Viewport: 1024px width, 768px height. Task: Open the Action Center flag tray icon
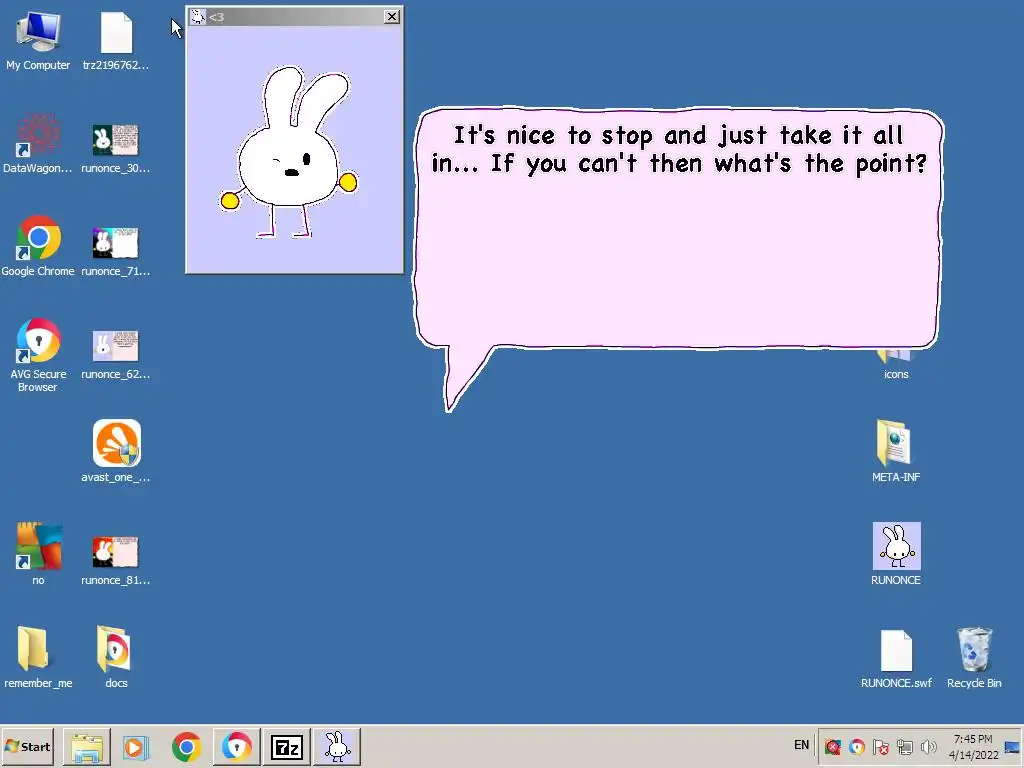pos(880,746)
